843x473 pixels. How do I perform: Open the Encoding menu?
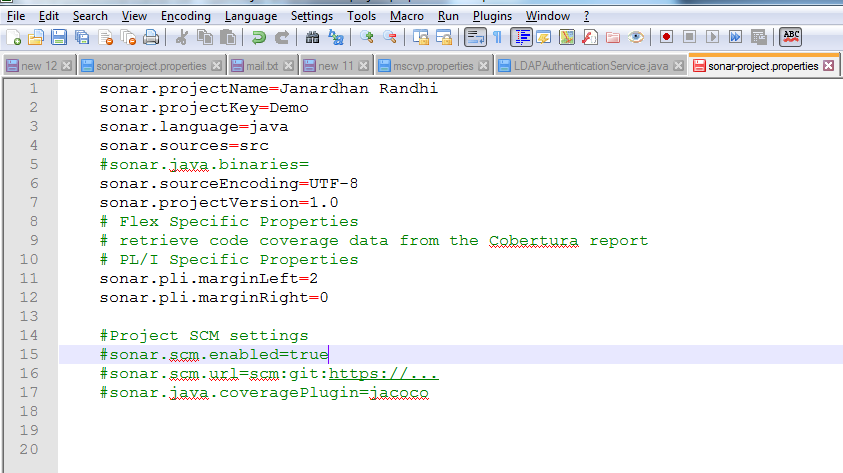185,16
